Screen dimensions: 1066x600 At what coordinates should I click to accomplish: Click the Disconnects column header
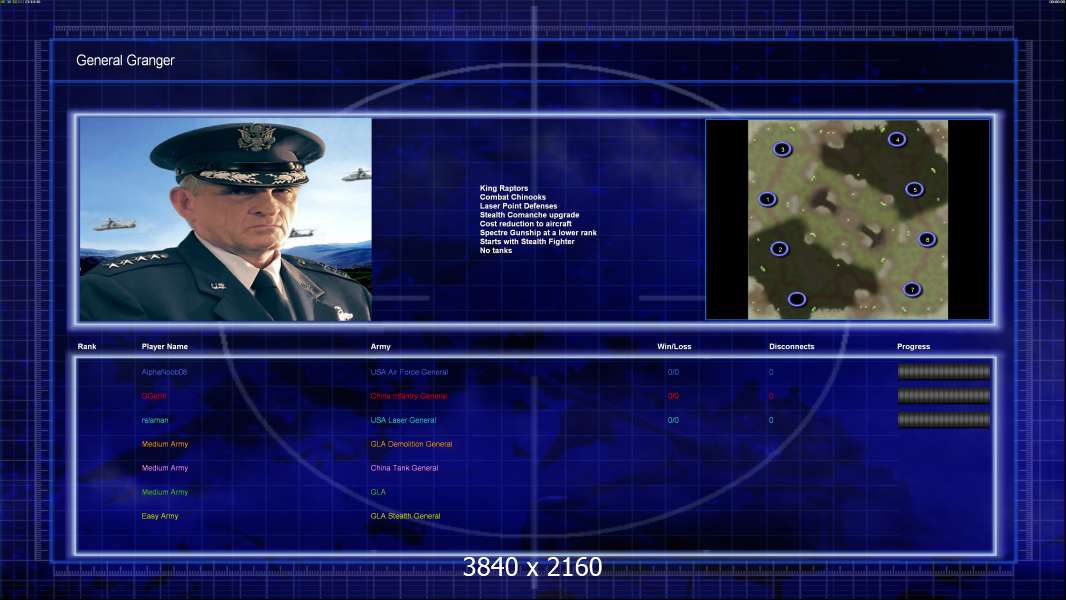pyautogui.click(x=791, y=347)
